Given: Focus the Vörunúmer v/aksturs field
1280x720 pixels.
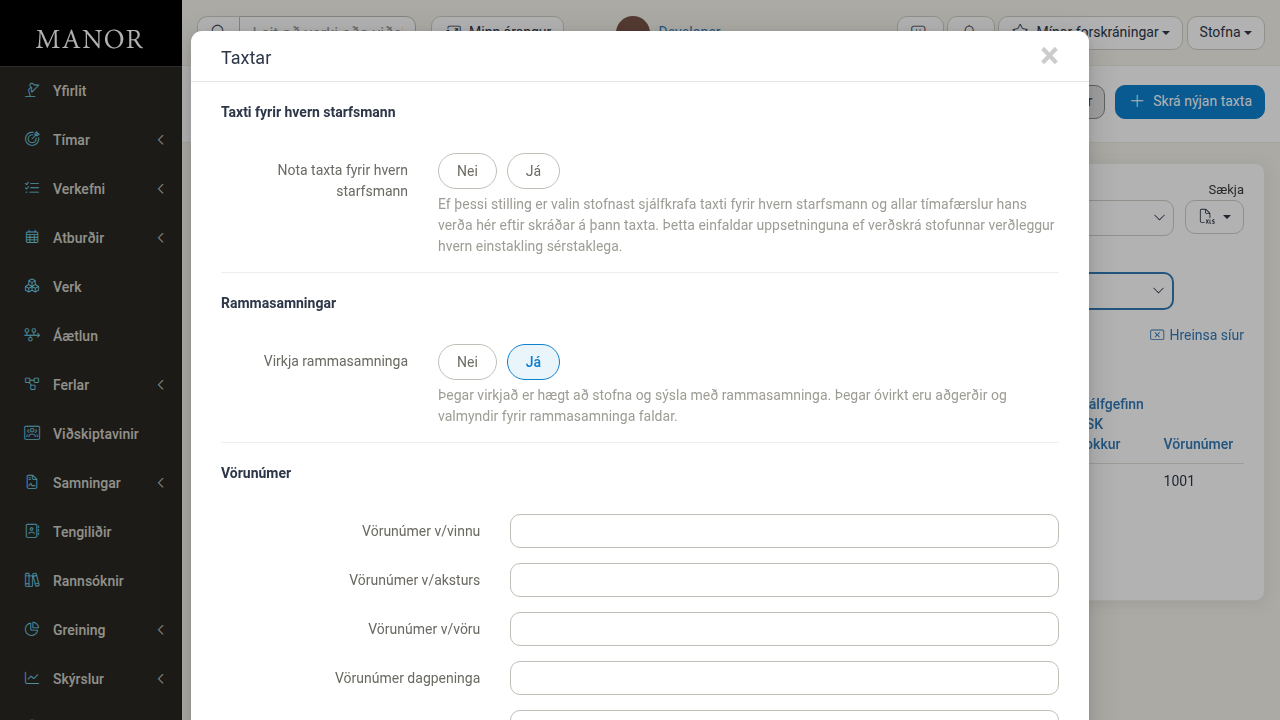Looking at the screenshot, I should point(784,580).
